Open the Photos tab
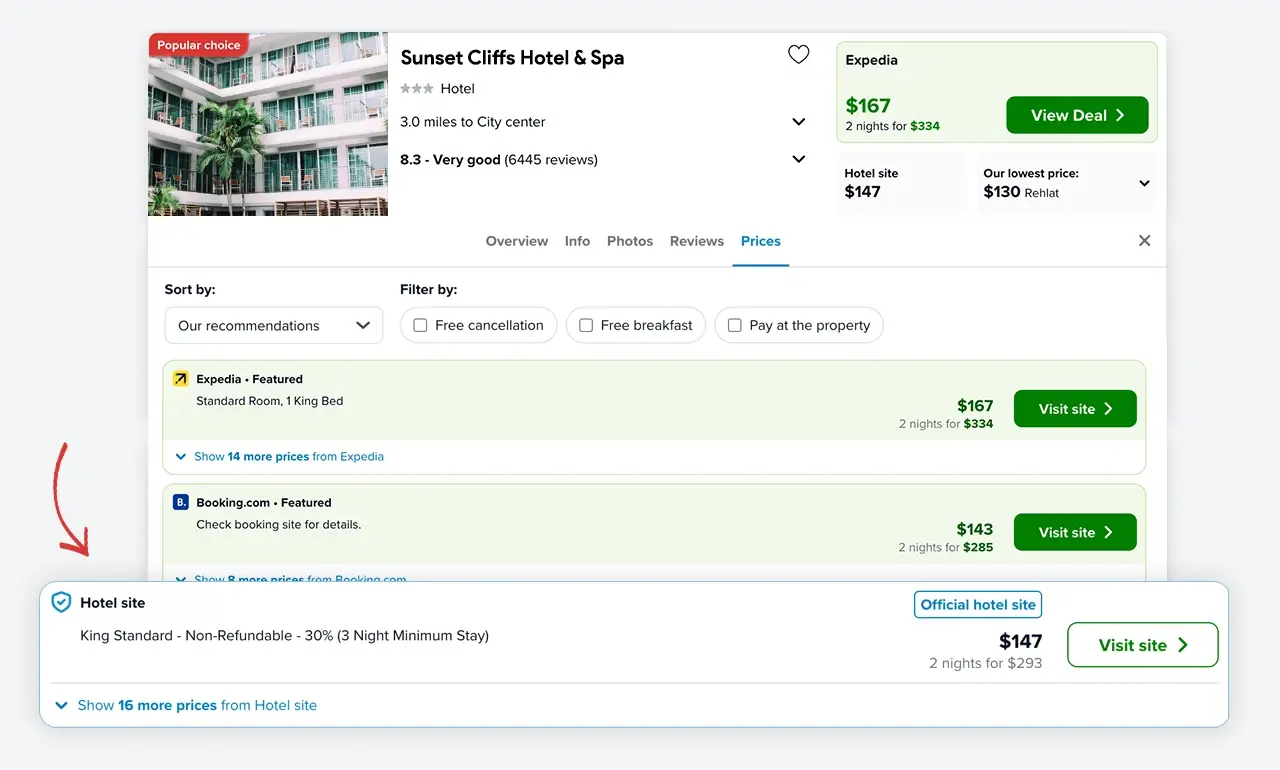The height and width of the screenshot is (770, 1280). (x=629, y=241)
